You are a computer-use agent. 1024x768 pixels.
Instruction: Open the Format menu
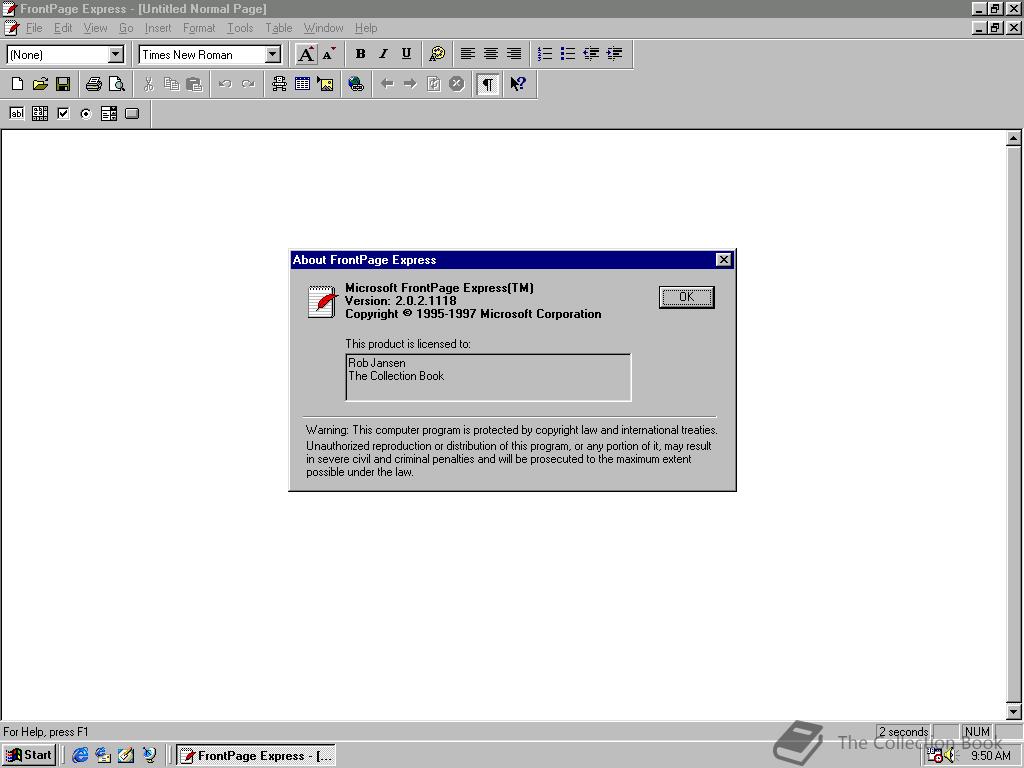pyautogui.click(x=199, y=28)
